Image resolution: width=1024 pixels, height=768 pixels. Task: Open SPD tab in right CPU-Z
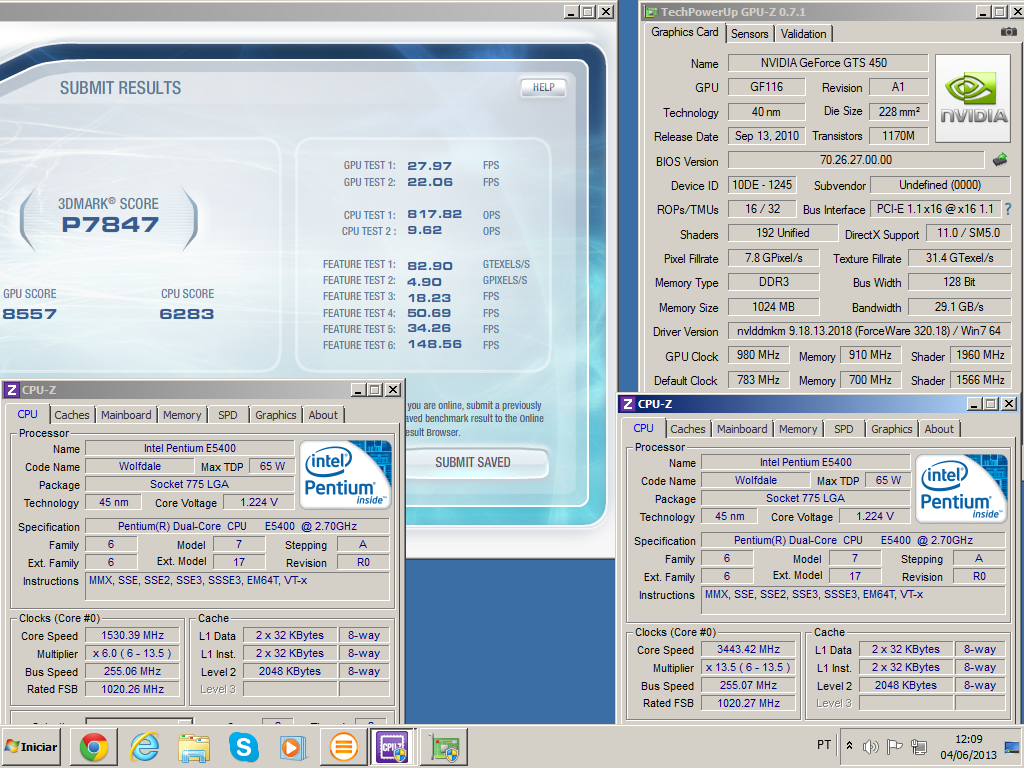pos(844,429)
